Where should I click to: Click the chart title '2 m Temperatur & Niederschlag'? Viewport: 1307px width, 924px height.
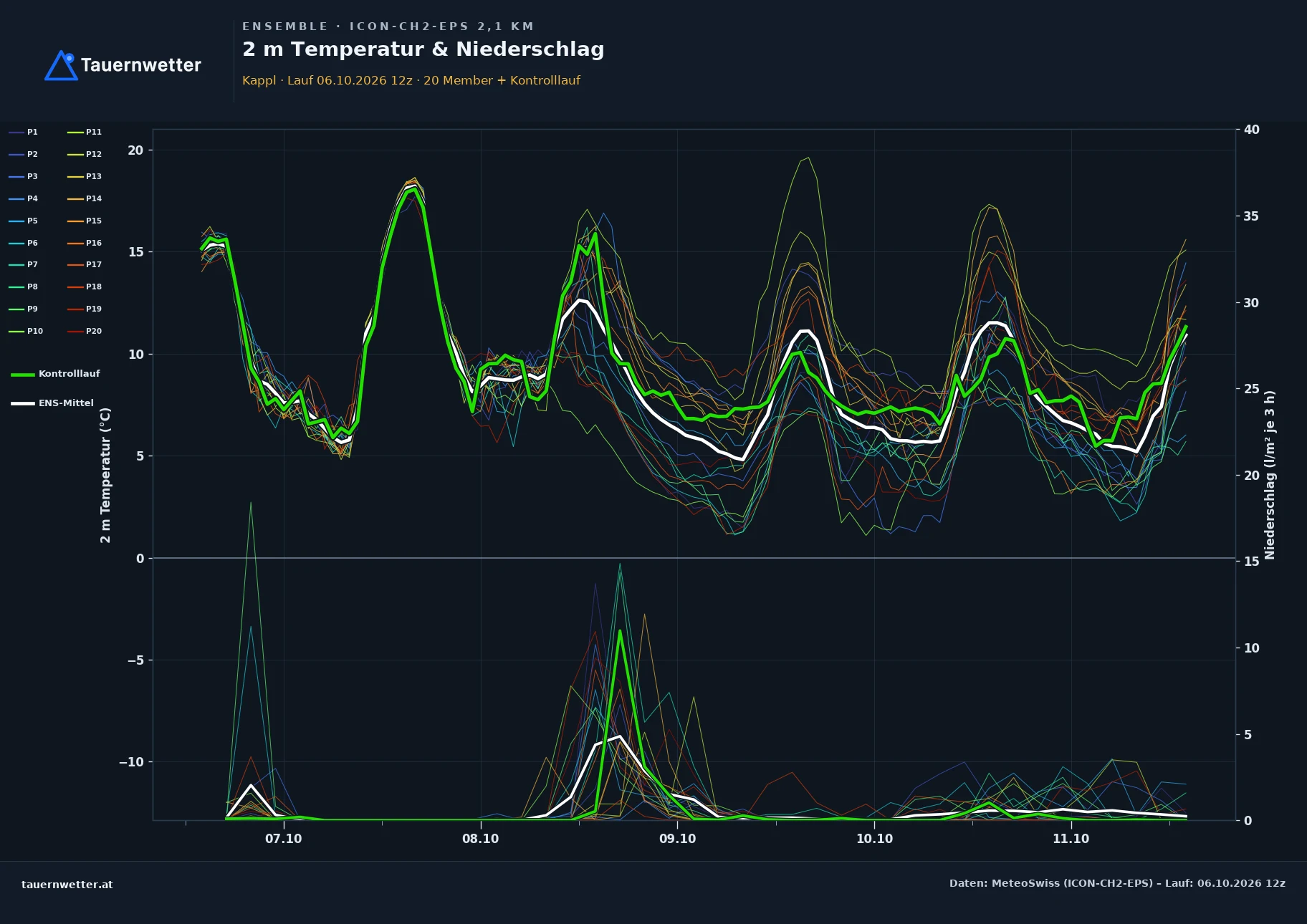click(423, 49)
